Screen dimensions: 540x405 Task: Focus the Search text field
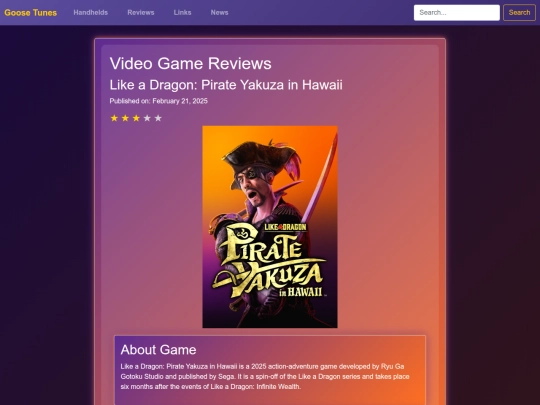[x=457, y=13]
